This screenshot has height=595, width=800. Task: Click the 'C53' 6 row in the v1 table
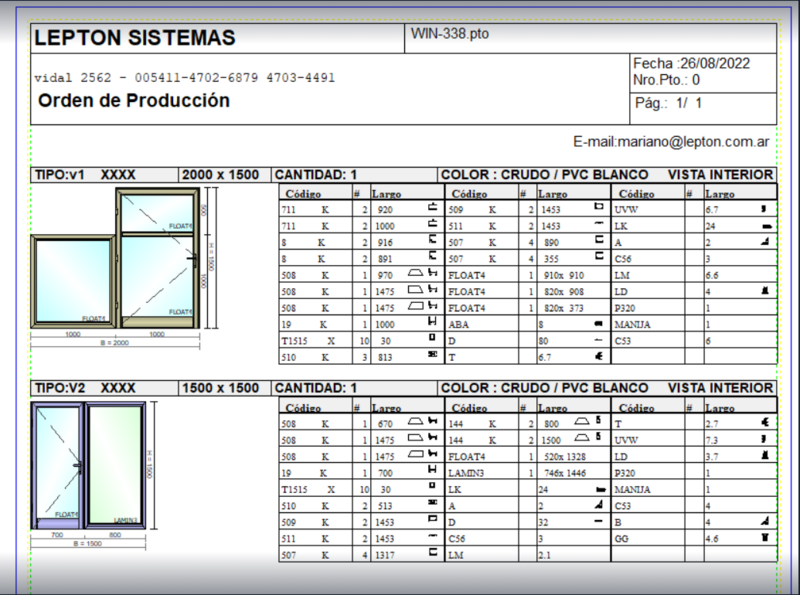[x=694, y=340]
